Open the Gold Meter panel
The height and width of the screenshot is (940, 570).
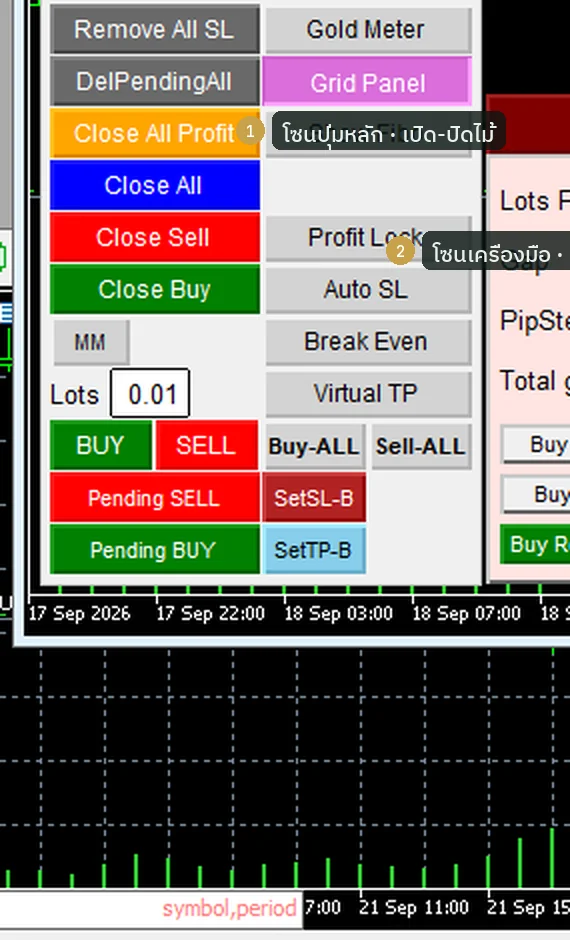point(368,29)
